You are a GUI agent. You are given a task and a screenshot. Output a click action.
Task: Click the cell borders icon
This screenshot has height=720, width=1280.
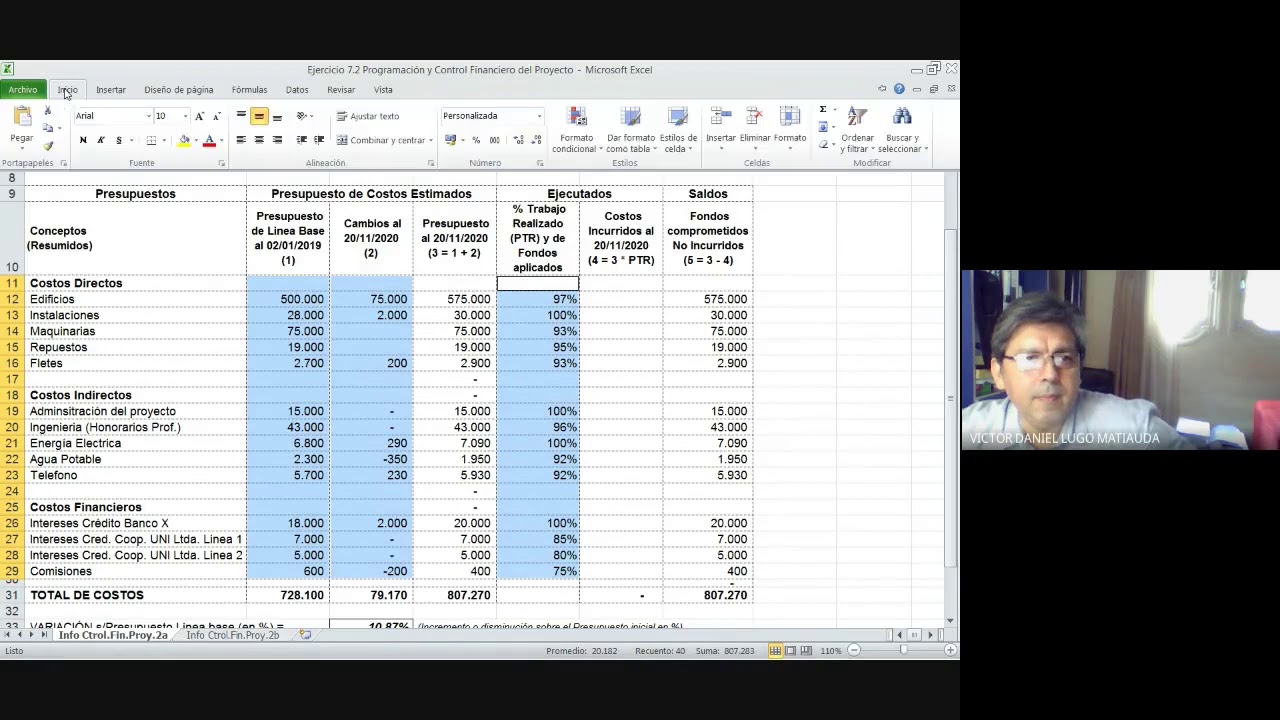tap(151, 140)
